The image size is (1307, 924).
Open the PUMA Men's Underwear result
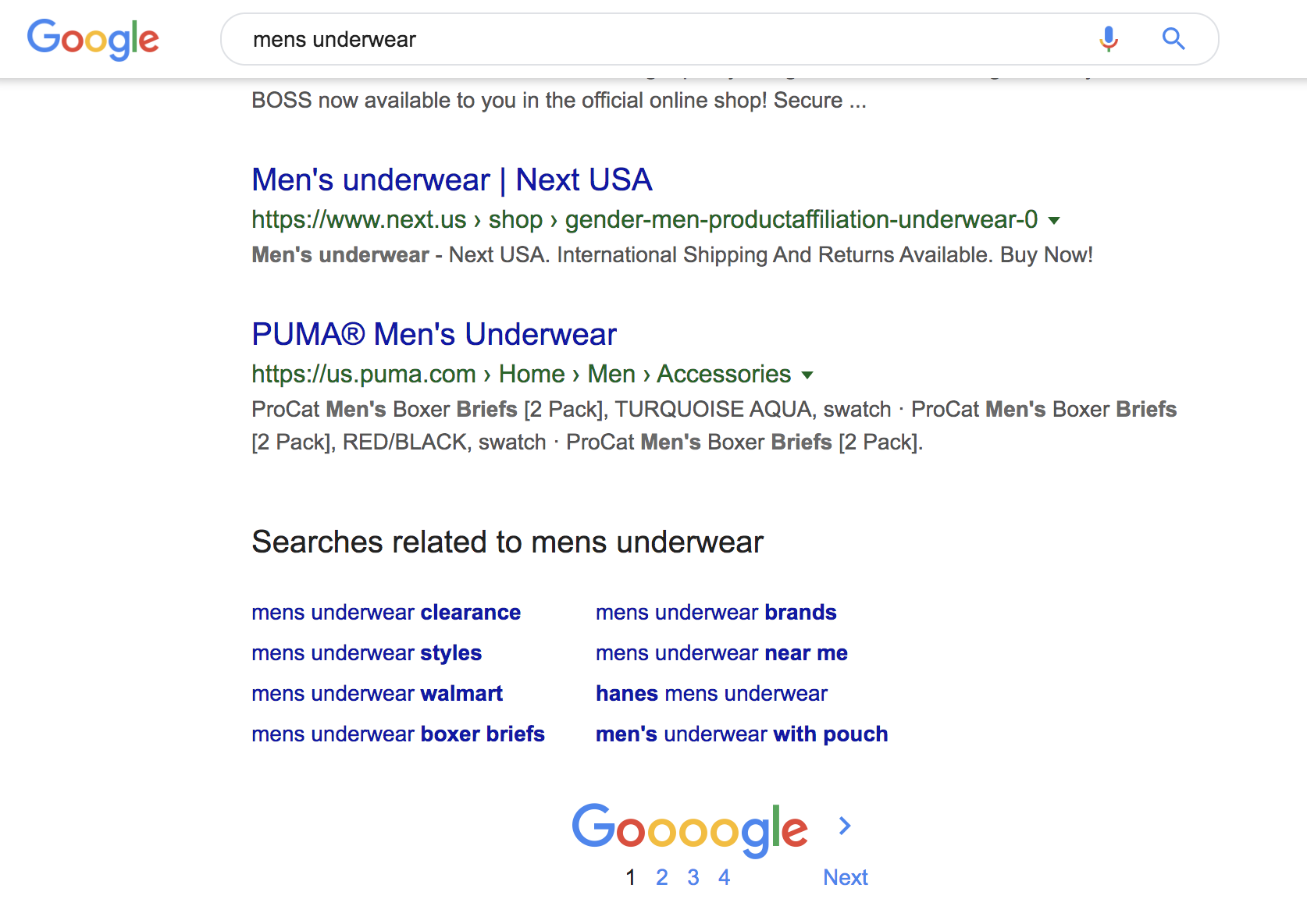pos(433,335)
